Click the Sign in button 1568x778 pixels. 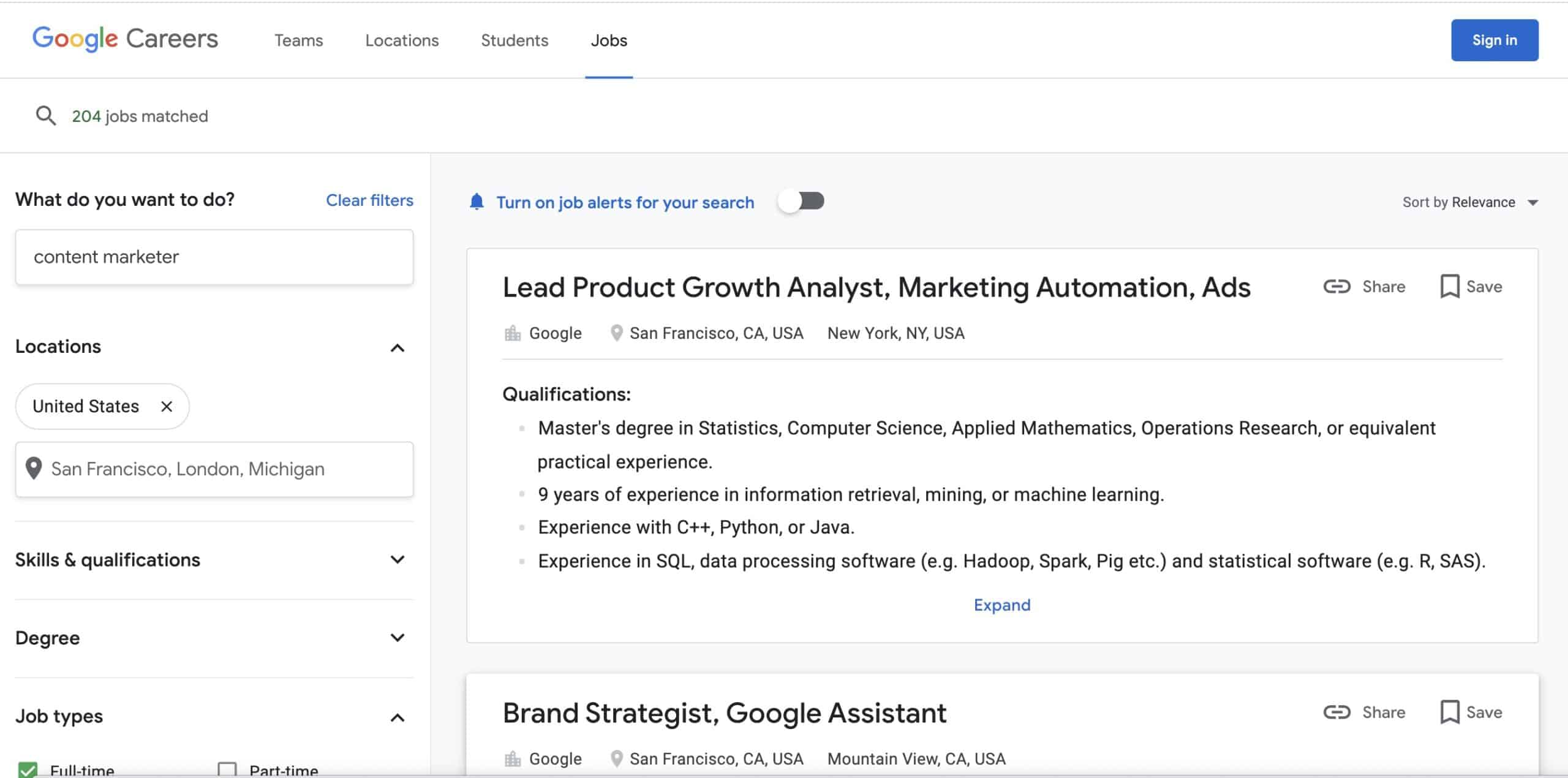pos(1494,40)
